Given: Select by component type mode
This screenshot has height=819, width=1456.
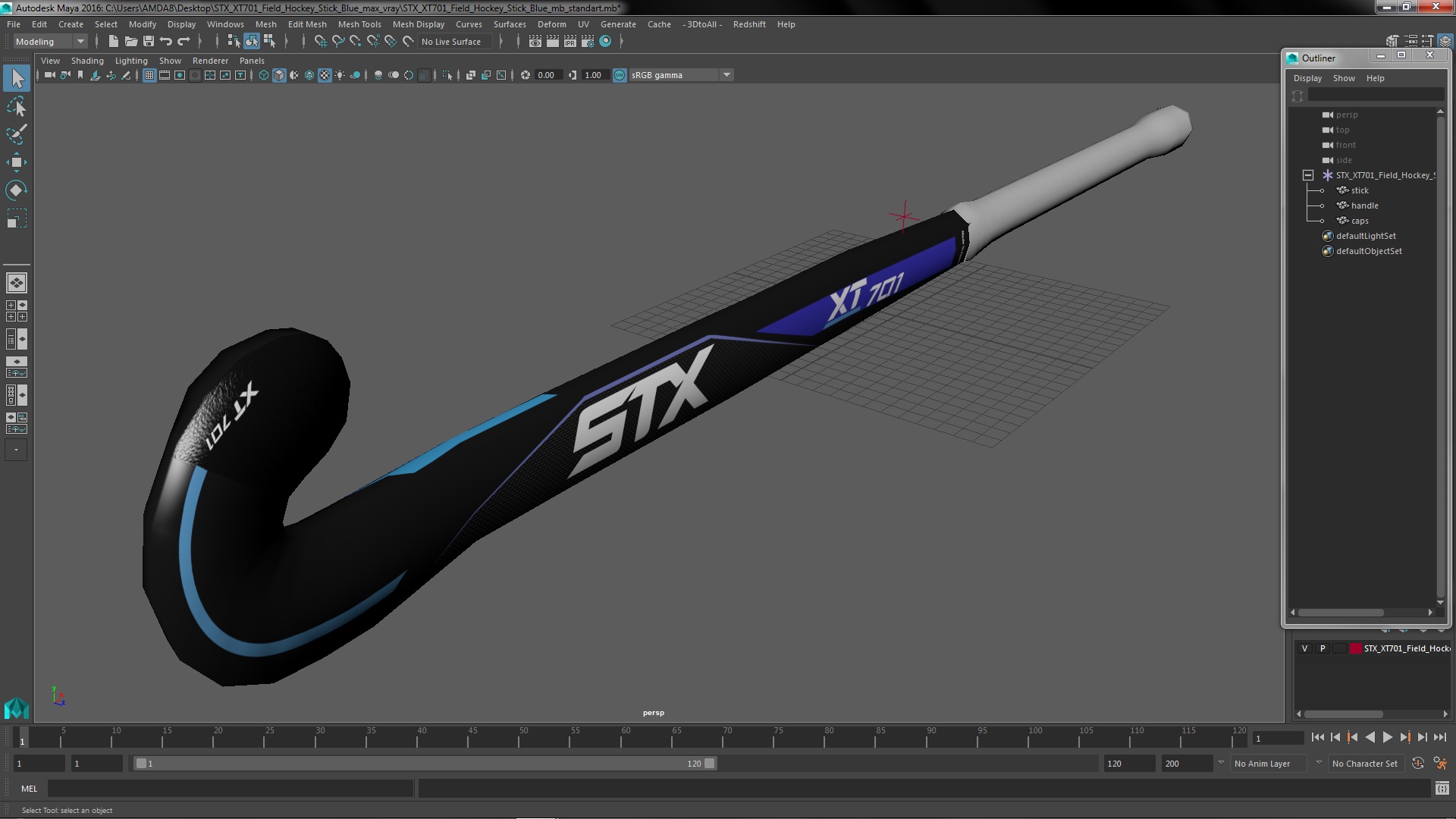Looking at the screenshot, I should tap(269, 42).
